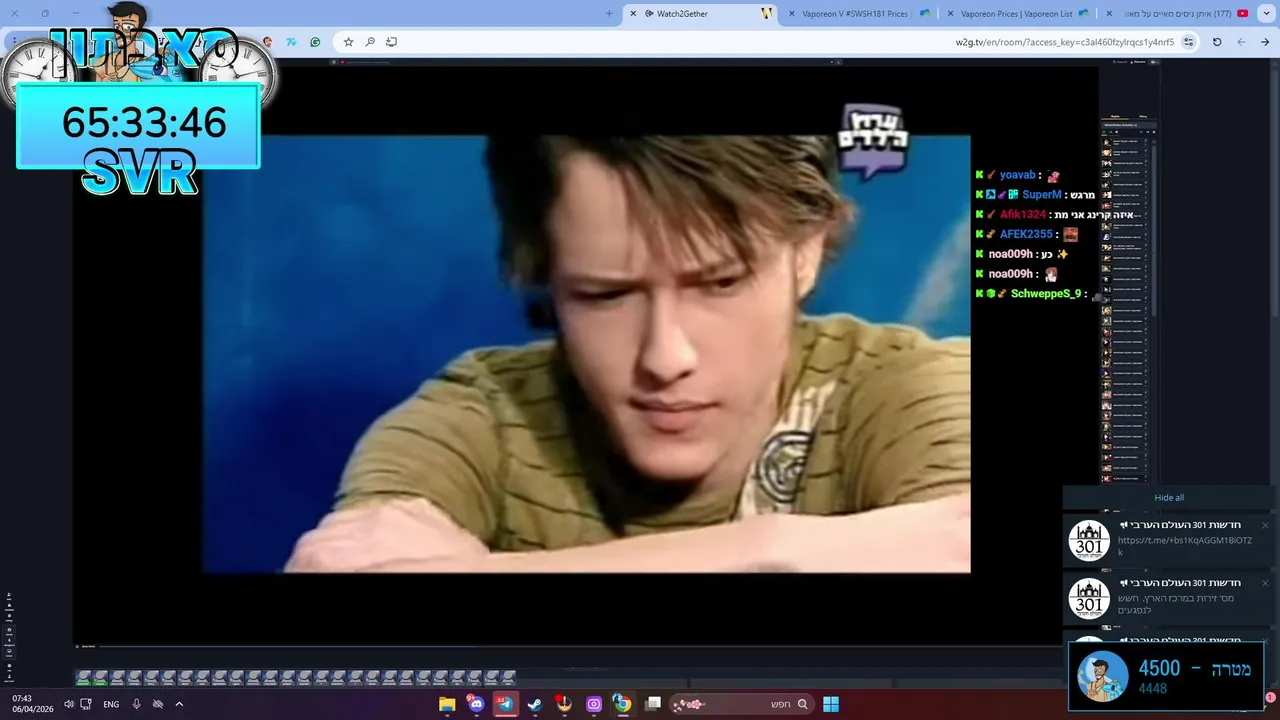
Task: Open Google Chrome from the taskbar
Action: point(622,704)
